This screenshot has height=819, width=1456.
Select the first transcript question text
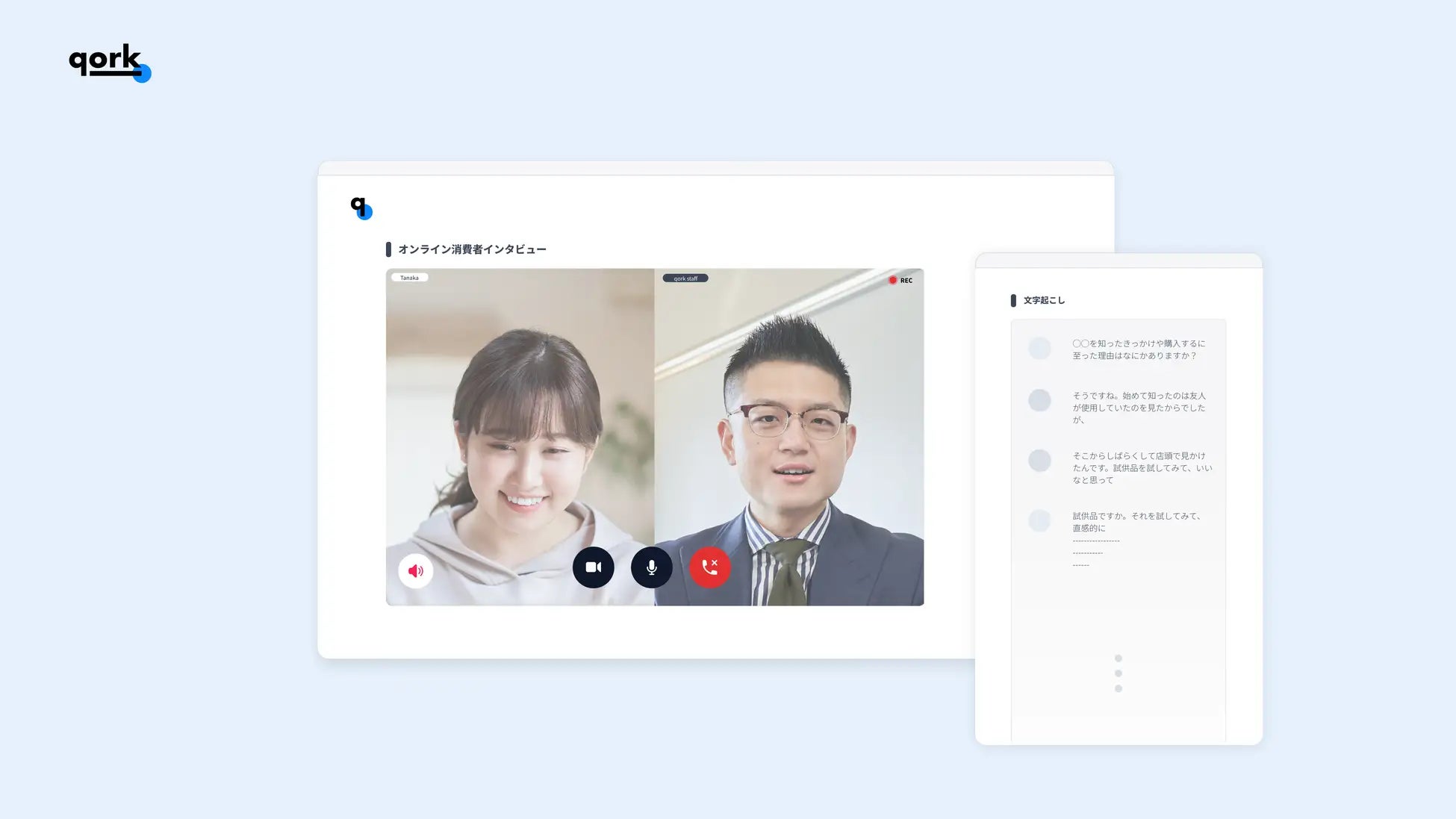(1138, 349)
